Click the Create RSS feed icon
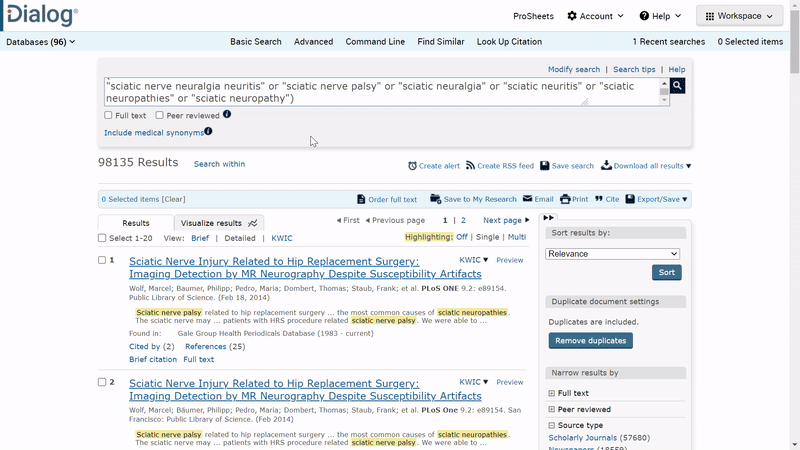This screenshot has height=450, width=800. (x=470, y=166)
